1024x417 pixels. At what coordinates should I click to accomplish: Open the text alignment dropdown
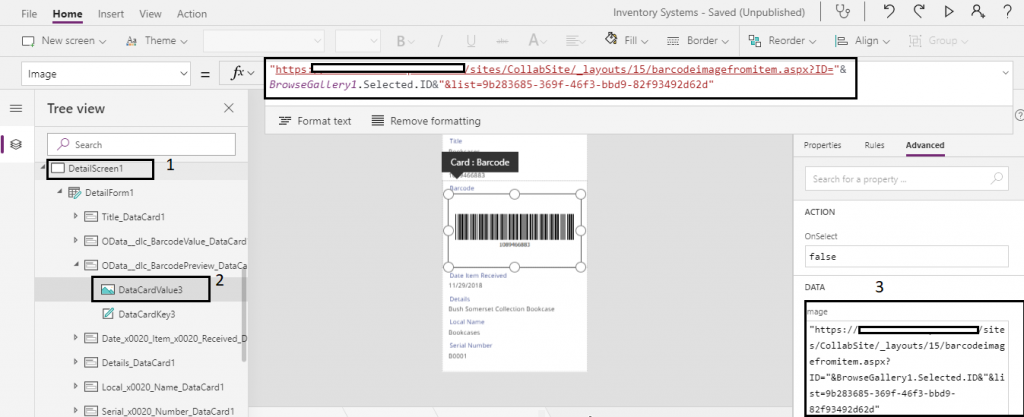coord(577,40)
